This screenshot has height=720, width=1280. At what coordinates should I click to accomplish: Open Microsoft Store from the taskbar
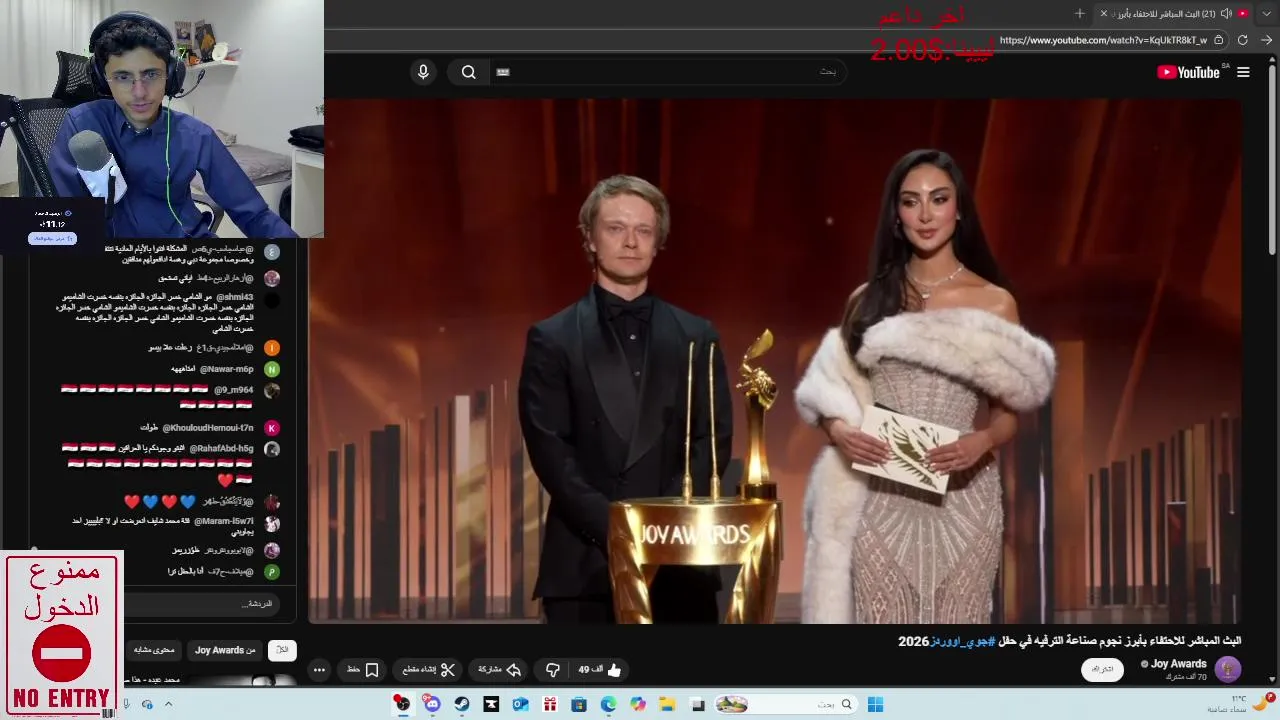tap(579, 705)
